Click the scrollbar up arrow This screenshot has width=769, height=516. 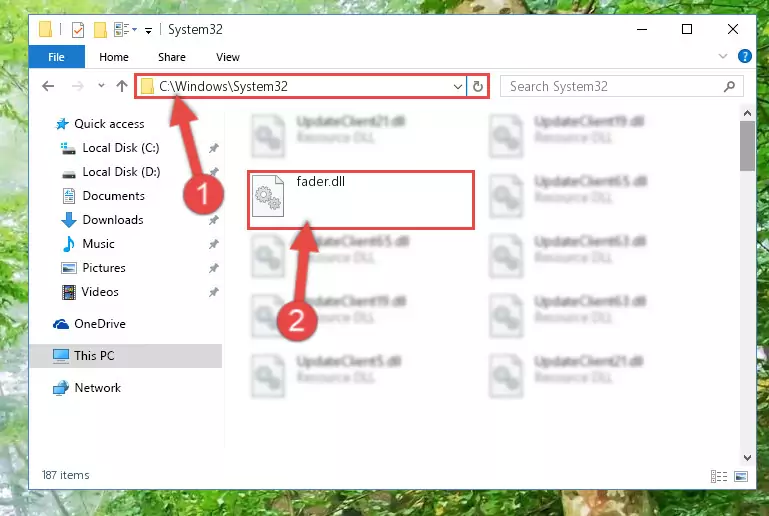[x=747, y=113]
